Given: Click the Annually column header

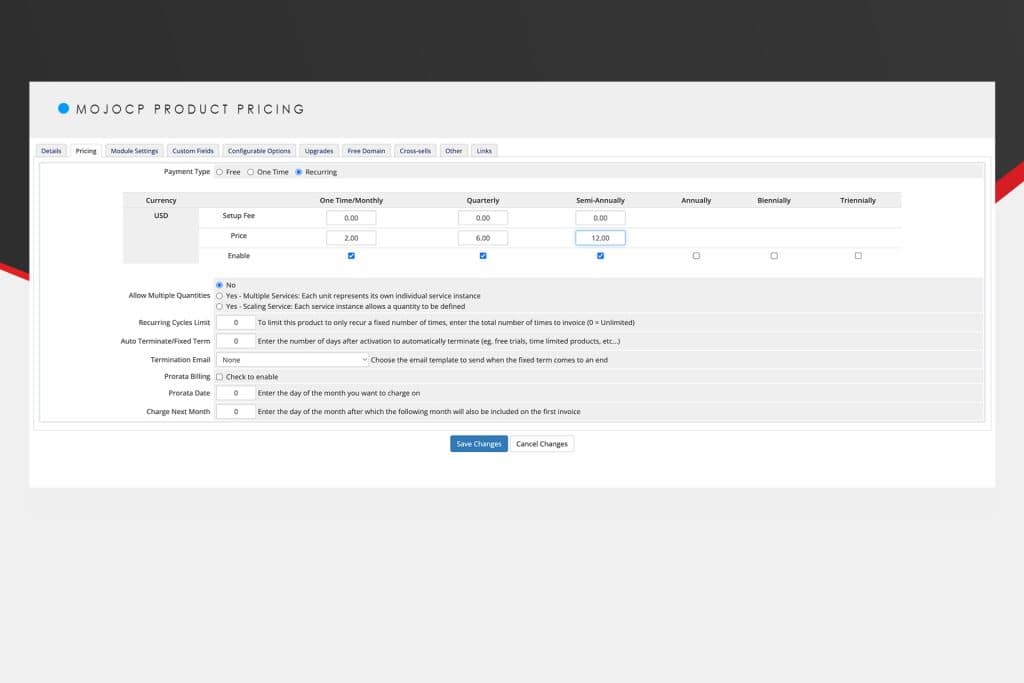Looking at the screenshot, I should [696, 200].
